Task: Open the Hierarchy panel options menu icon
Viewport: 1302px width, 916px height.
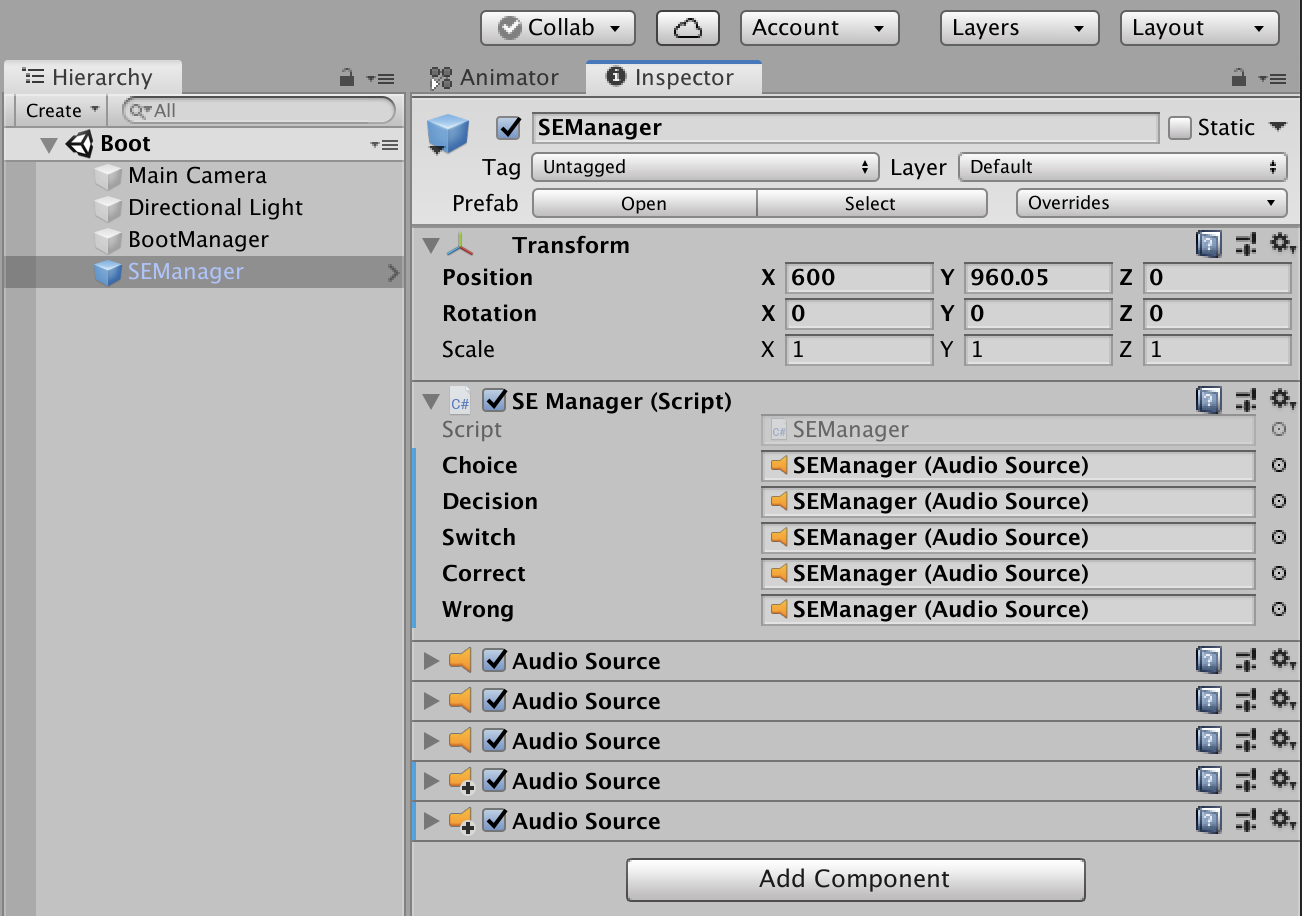Action: (x=381, y=78)
